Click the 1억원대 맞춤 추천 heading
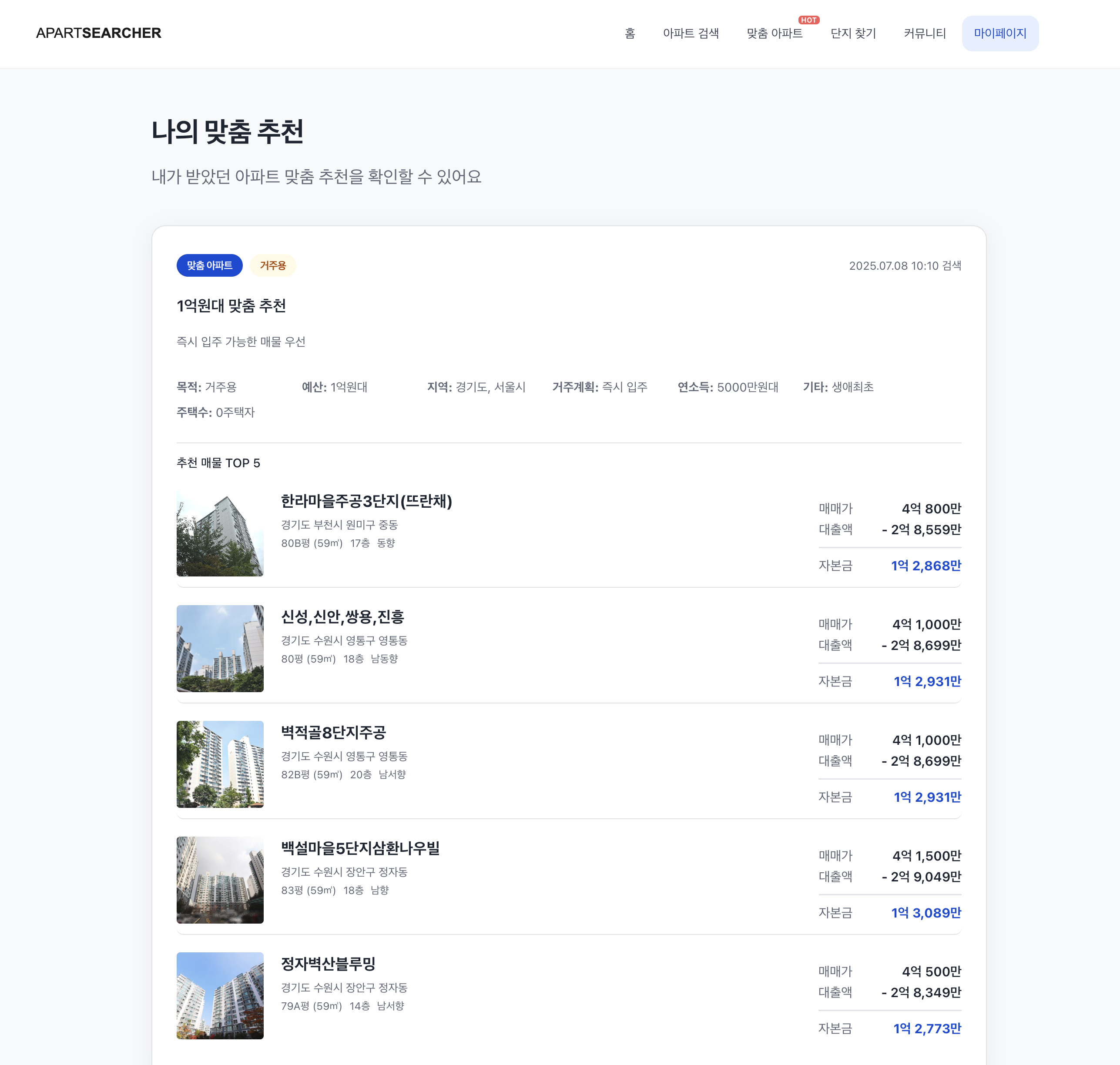1120x1065 pixels. pyautogui.click(x=231, y=305)
